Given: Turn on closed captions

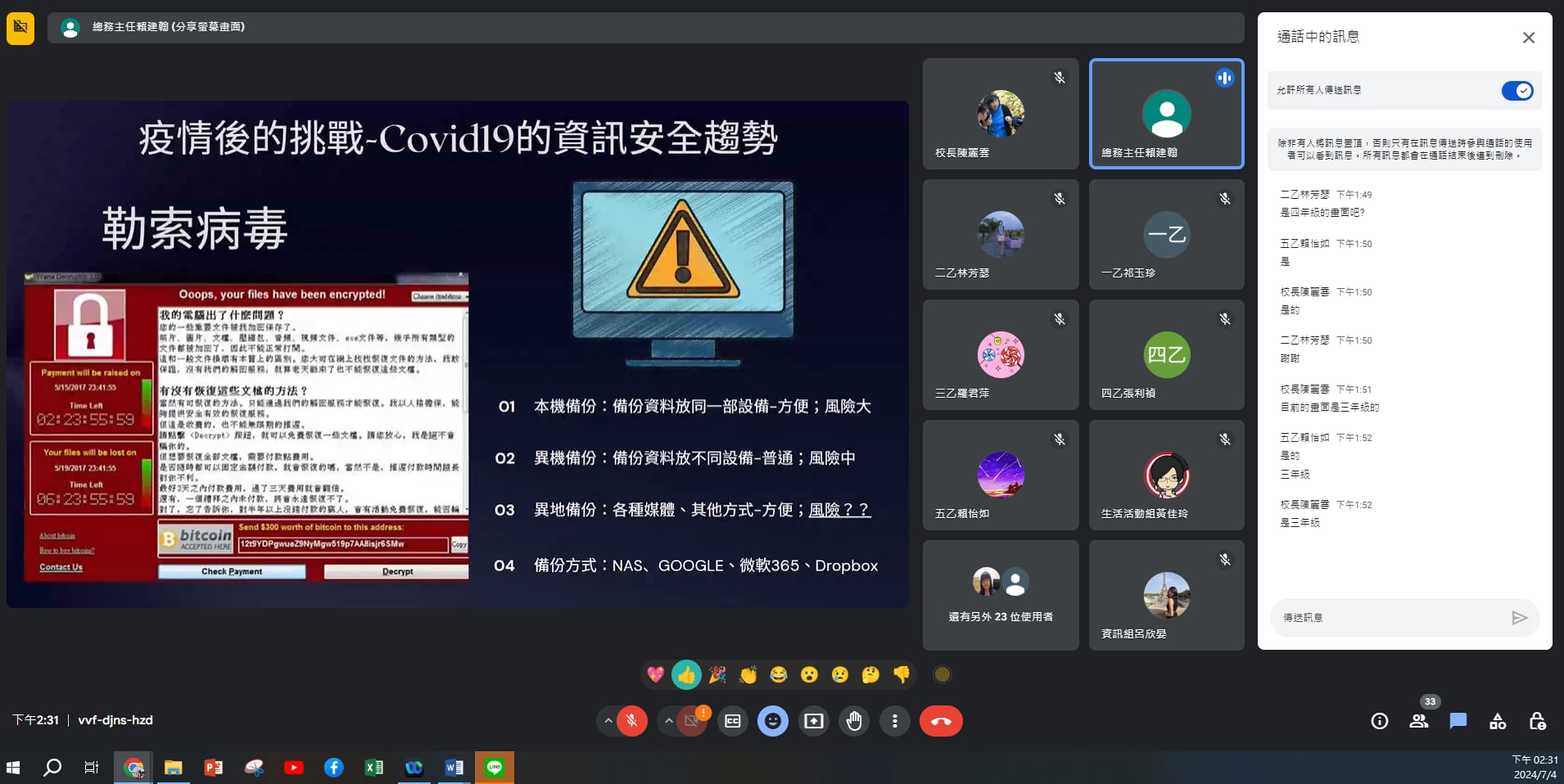Looking at the screenshot, I should 733,721.
